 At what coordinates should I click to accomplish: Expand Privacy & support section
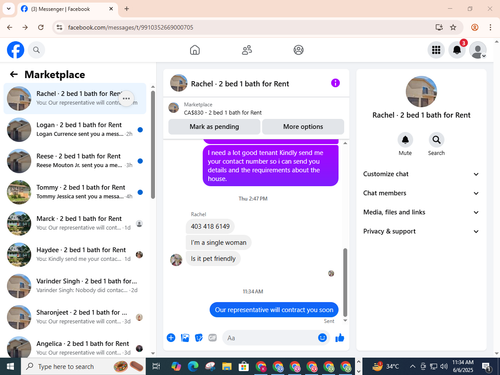(421, 231)
